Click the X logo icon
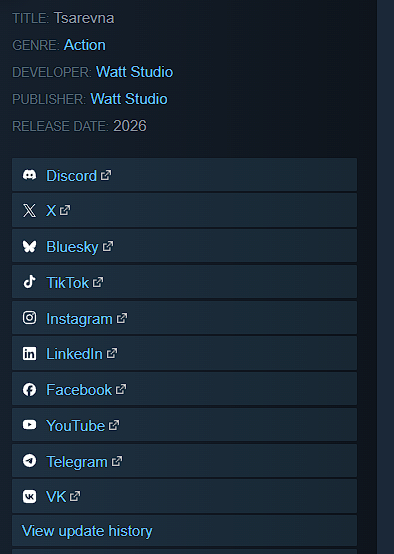Viewport: 394px width, 554px height. [29, 211]
